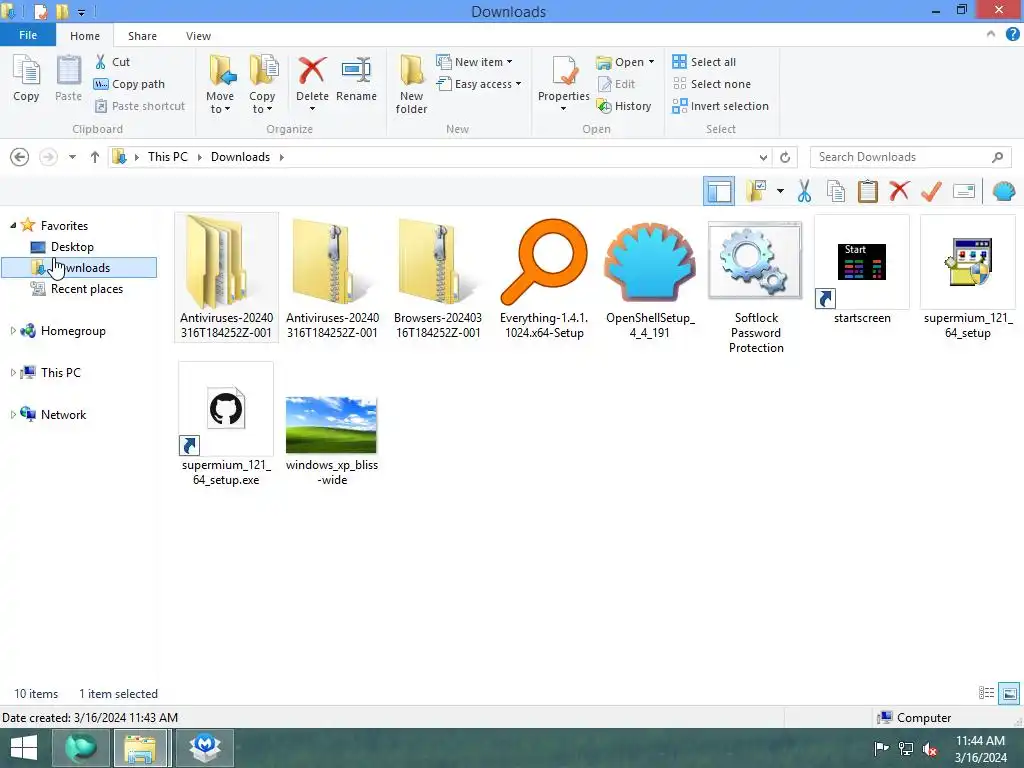1024x768 pixels.
Task: Collapse the Favorites tree node
Action: [13, 225]
